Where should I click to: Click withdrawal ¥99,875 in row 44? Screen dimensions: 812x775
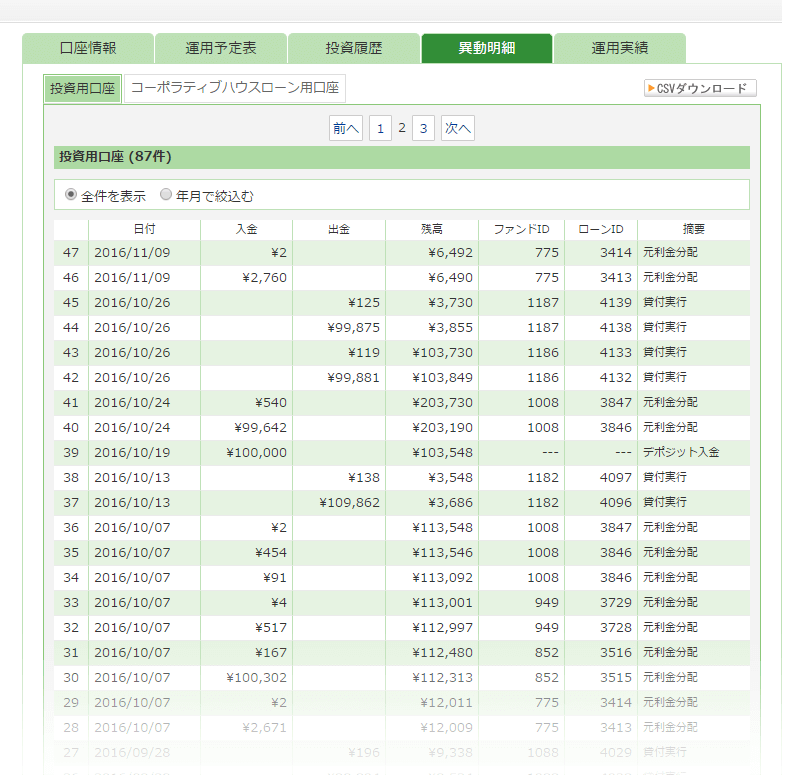pos(354,328)
